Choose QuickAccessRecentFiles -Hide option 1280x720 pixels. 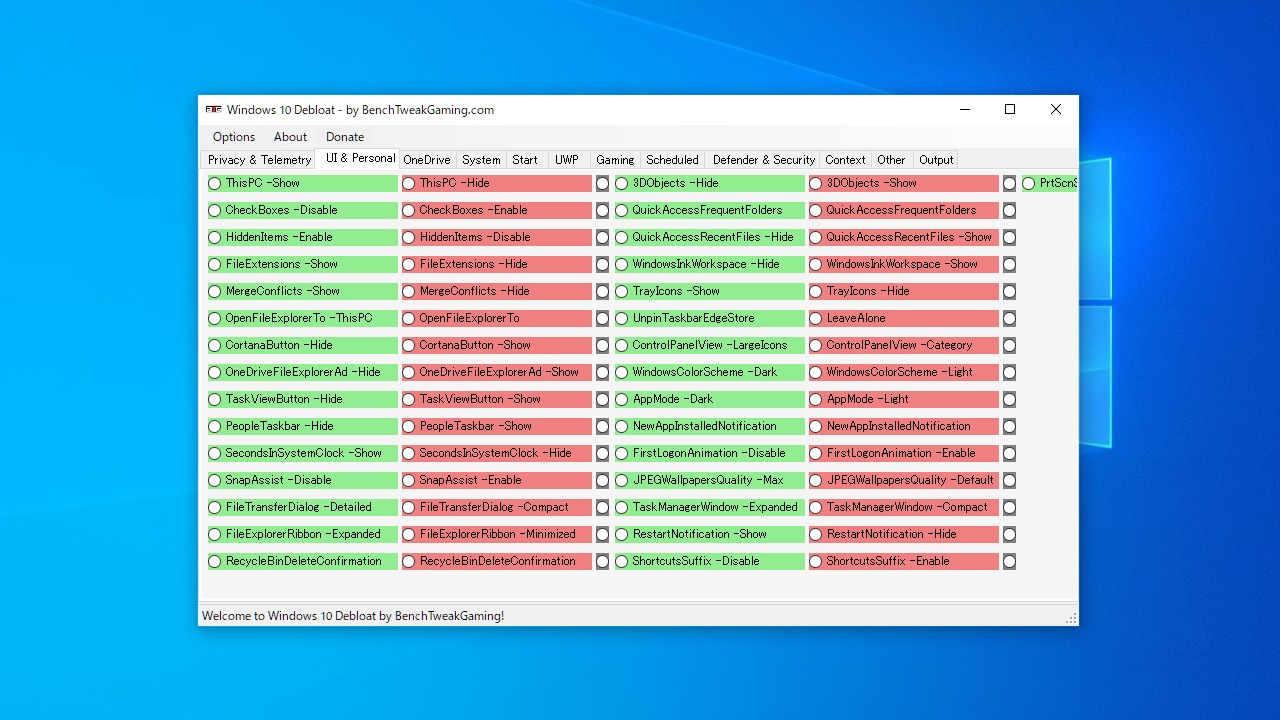pos(709,238)
